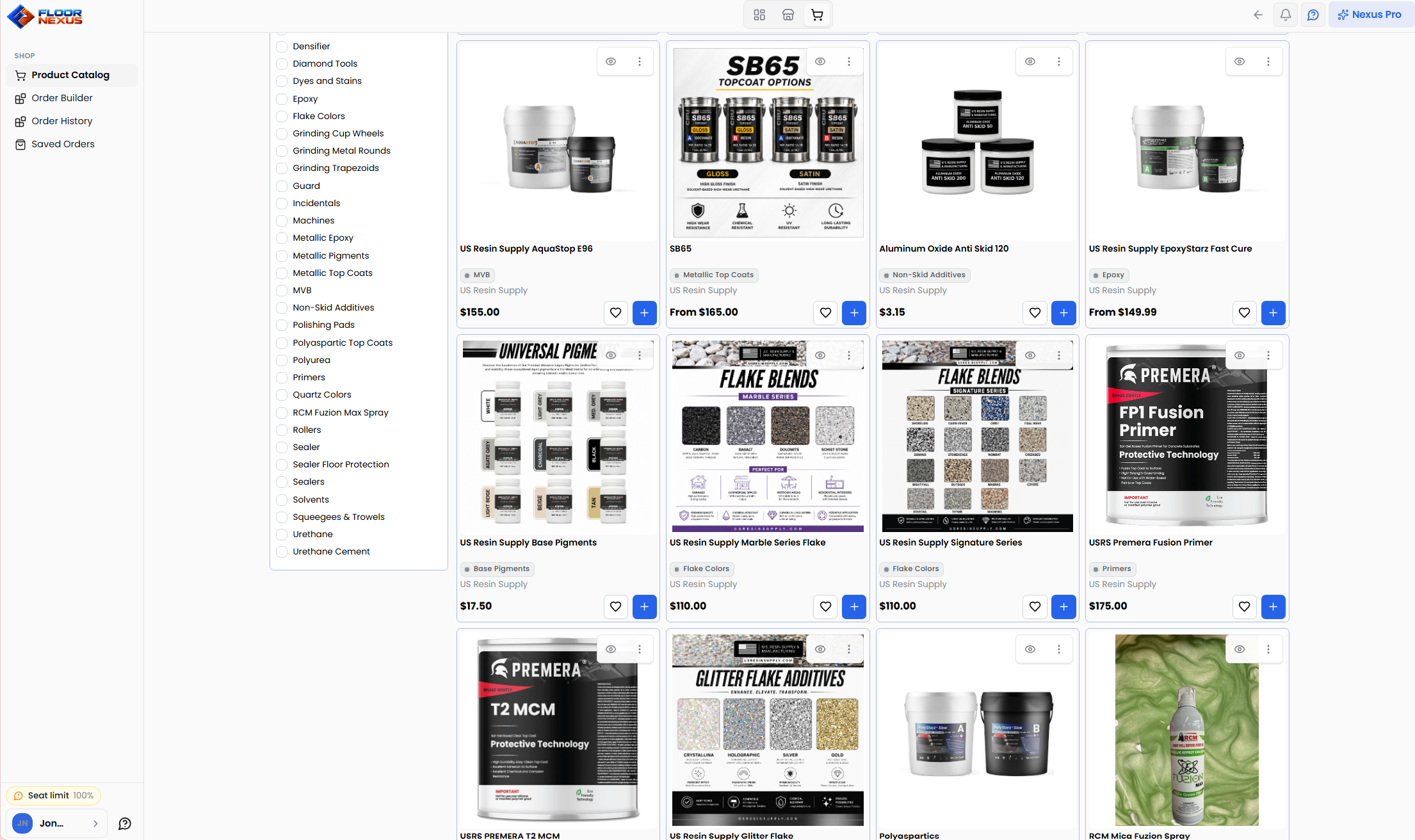Check the Metallic Pigments filter
1415x840 pixels.
pos(282,255)
